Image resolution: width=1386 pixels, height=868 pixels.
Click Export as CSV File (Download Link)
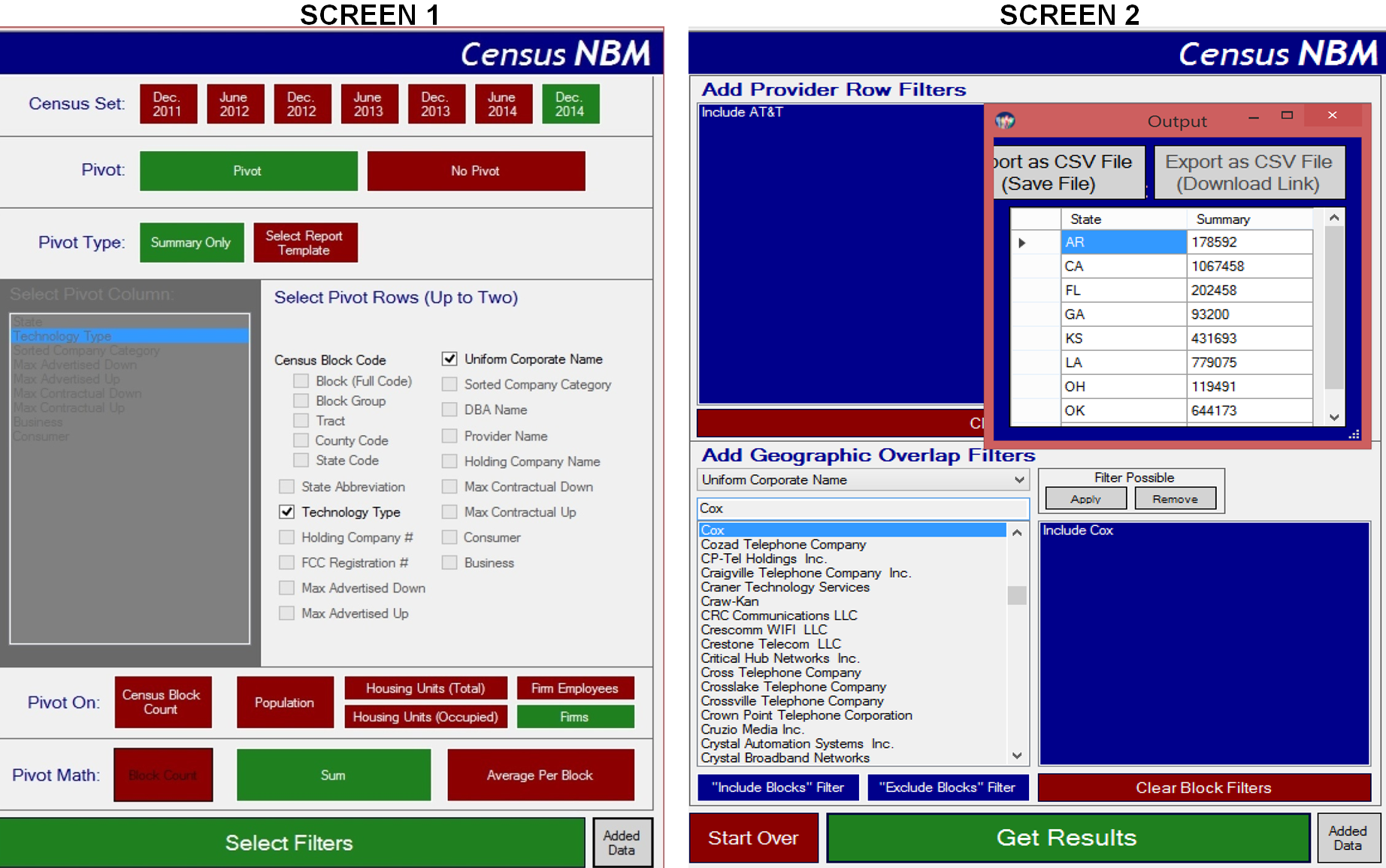(x=1248, y=172)
